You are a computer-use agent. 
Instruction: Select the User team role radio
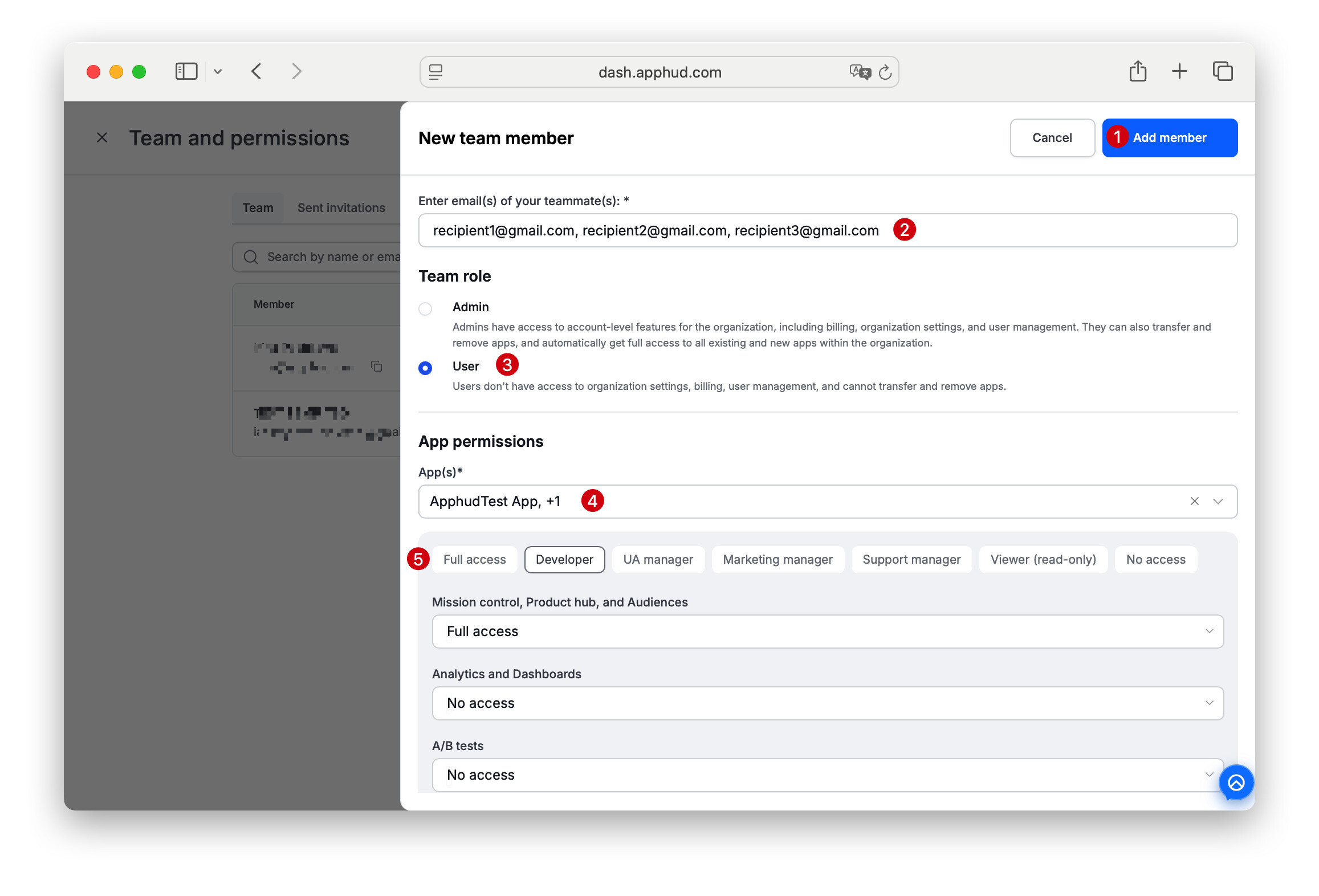point(425,368)
